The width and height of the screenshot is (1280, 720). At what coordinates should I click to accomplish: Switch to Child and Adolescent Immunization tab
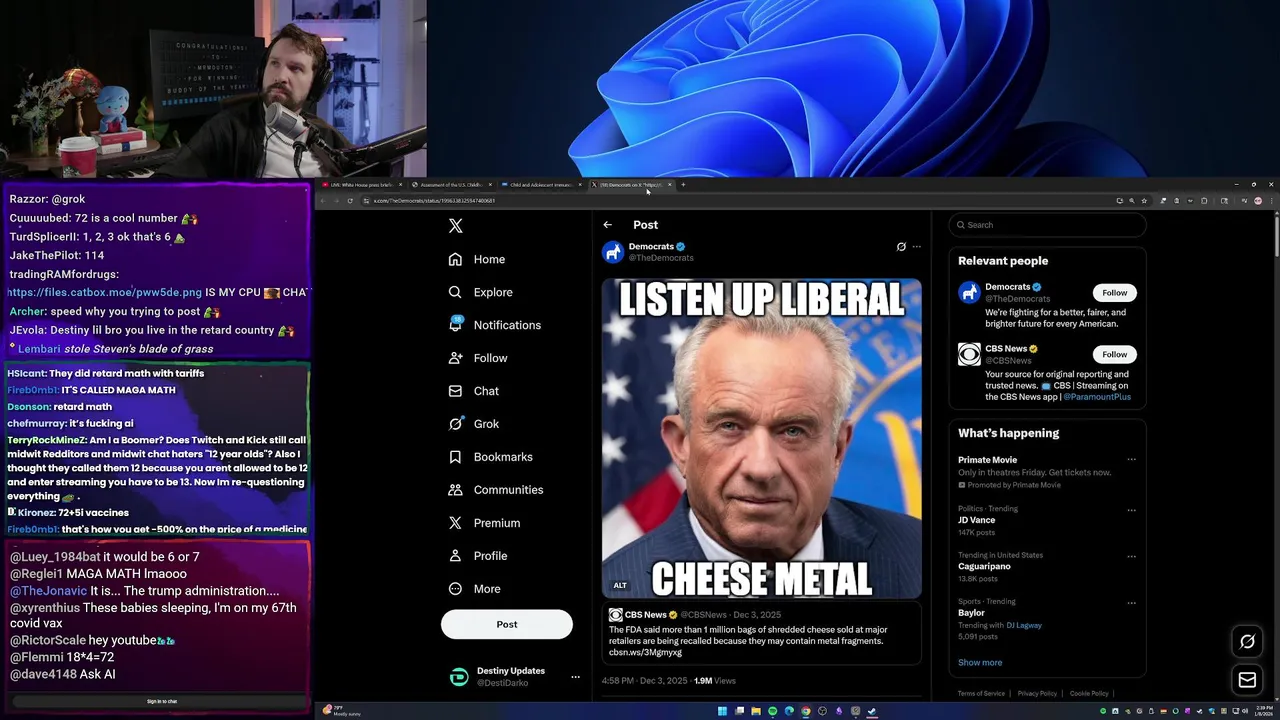542,185
